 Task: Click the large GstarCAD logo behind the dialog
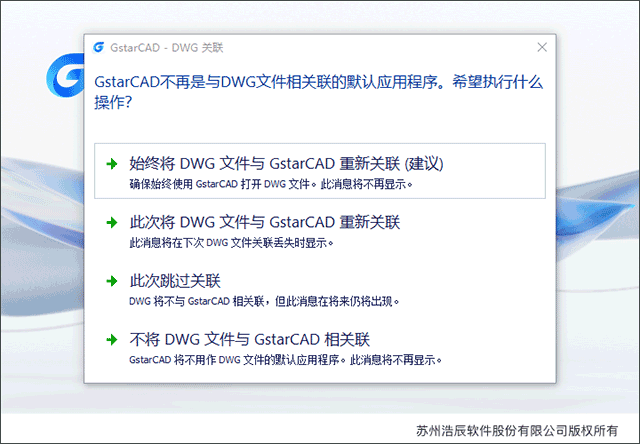tap(65, 75)
